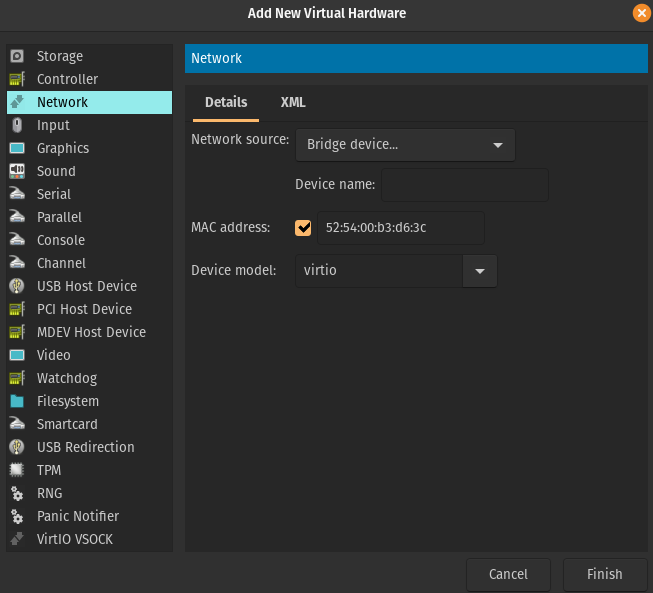Click the Sound hardware icon
The image size is (653, 593).
coord(17,171)
